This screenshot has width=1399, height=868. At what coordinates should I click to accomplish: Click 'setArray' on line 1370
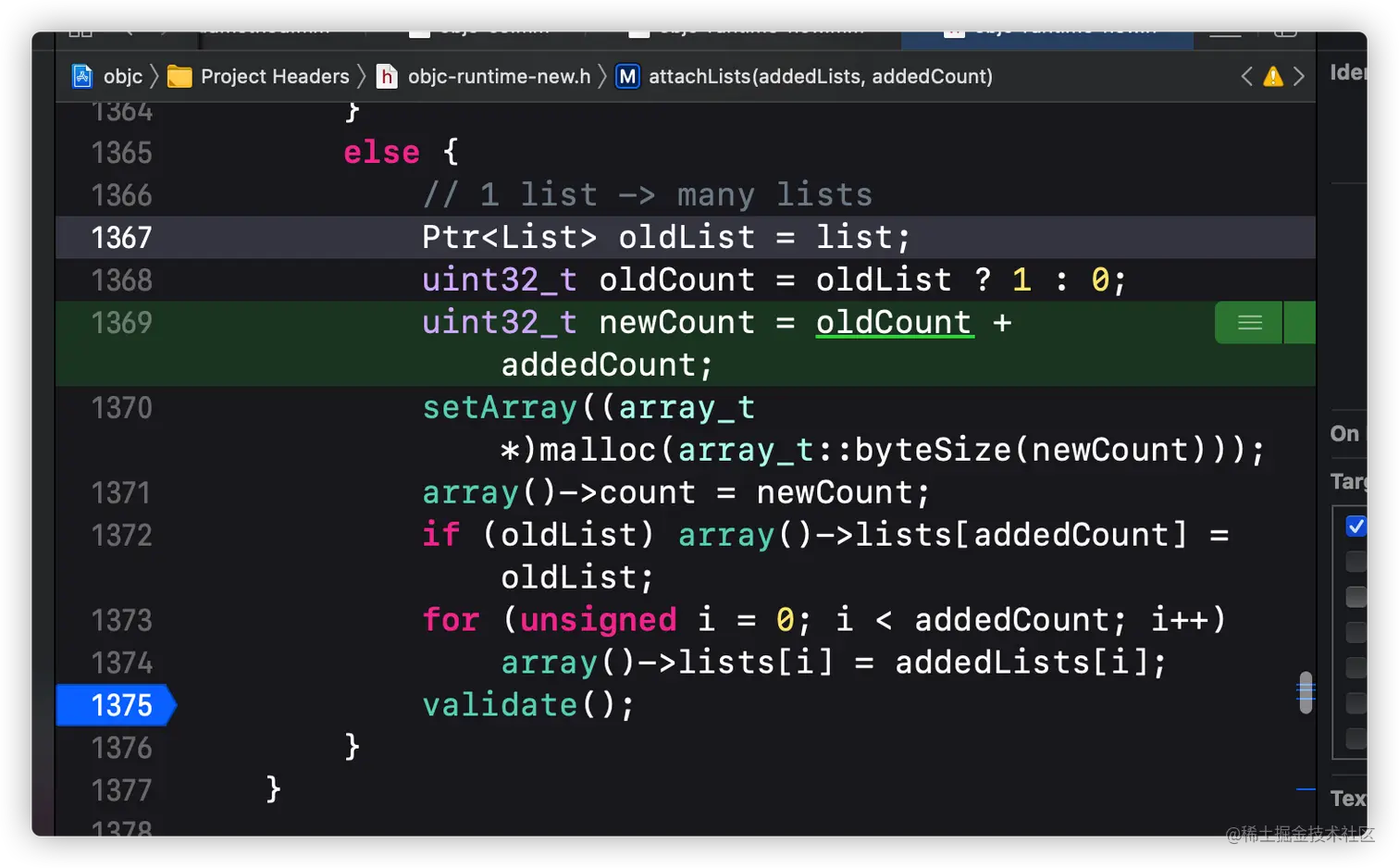500,408
